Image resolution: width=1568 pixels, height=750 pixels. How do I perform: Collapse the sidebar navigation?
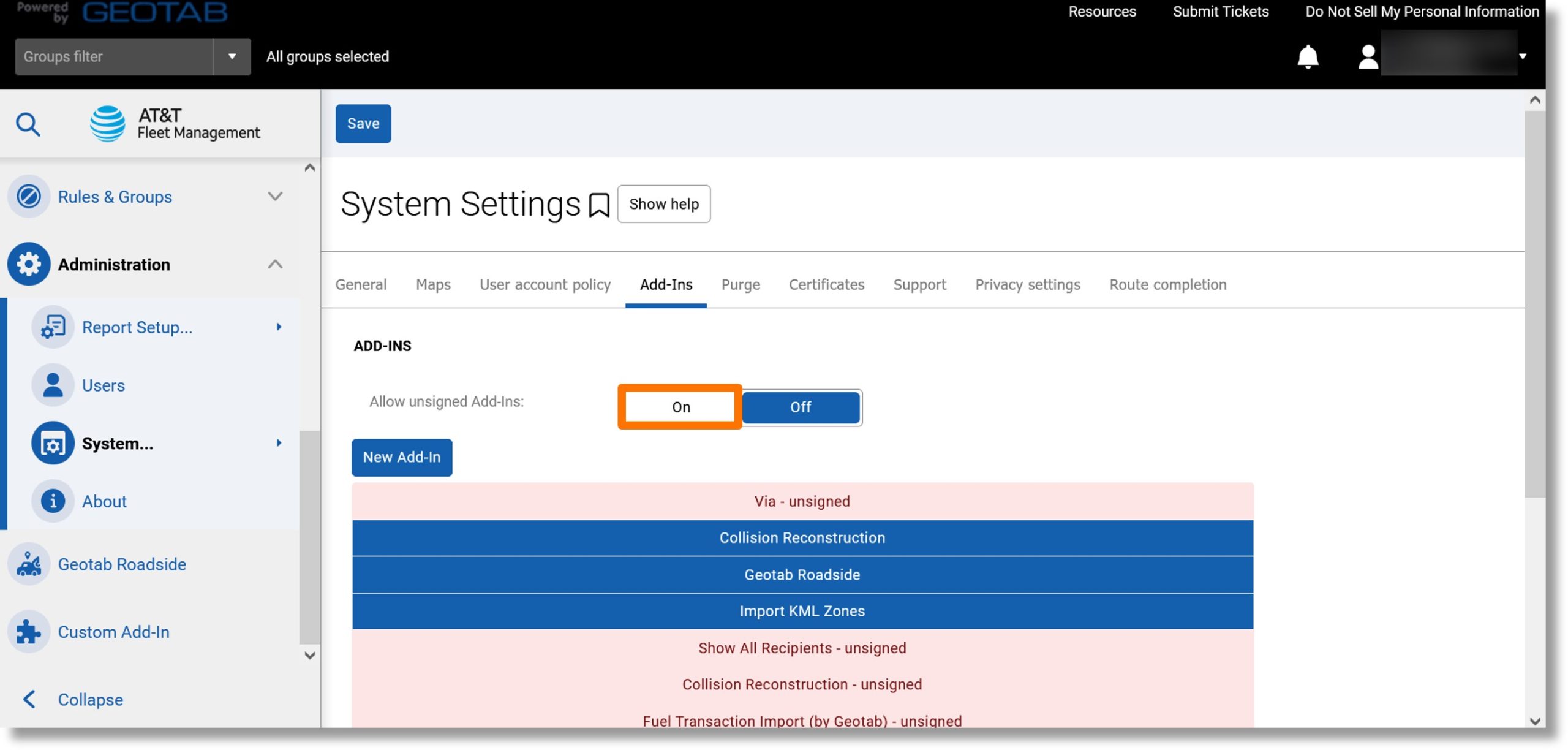tap(90, 699)
